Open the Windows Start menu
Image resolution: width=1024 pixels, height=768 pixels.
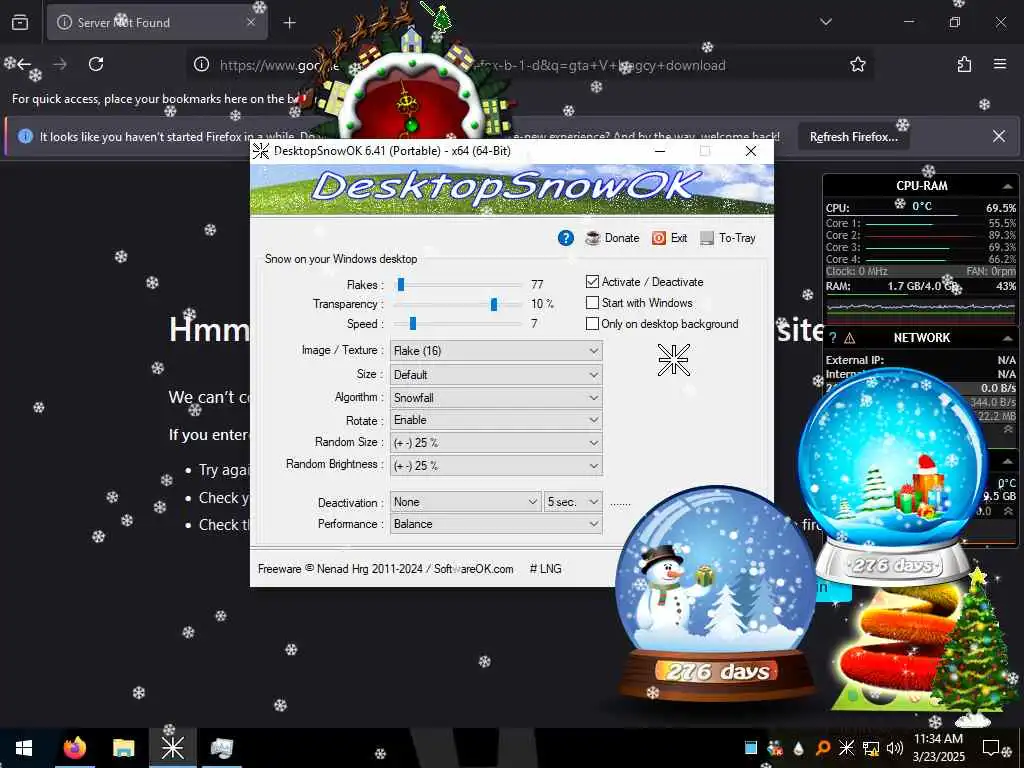[24, 748]
